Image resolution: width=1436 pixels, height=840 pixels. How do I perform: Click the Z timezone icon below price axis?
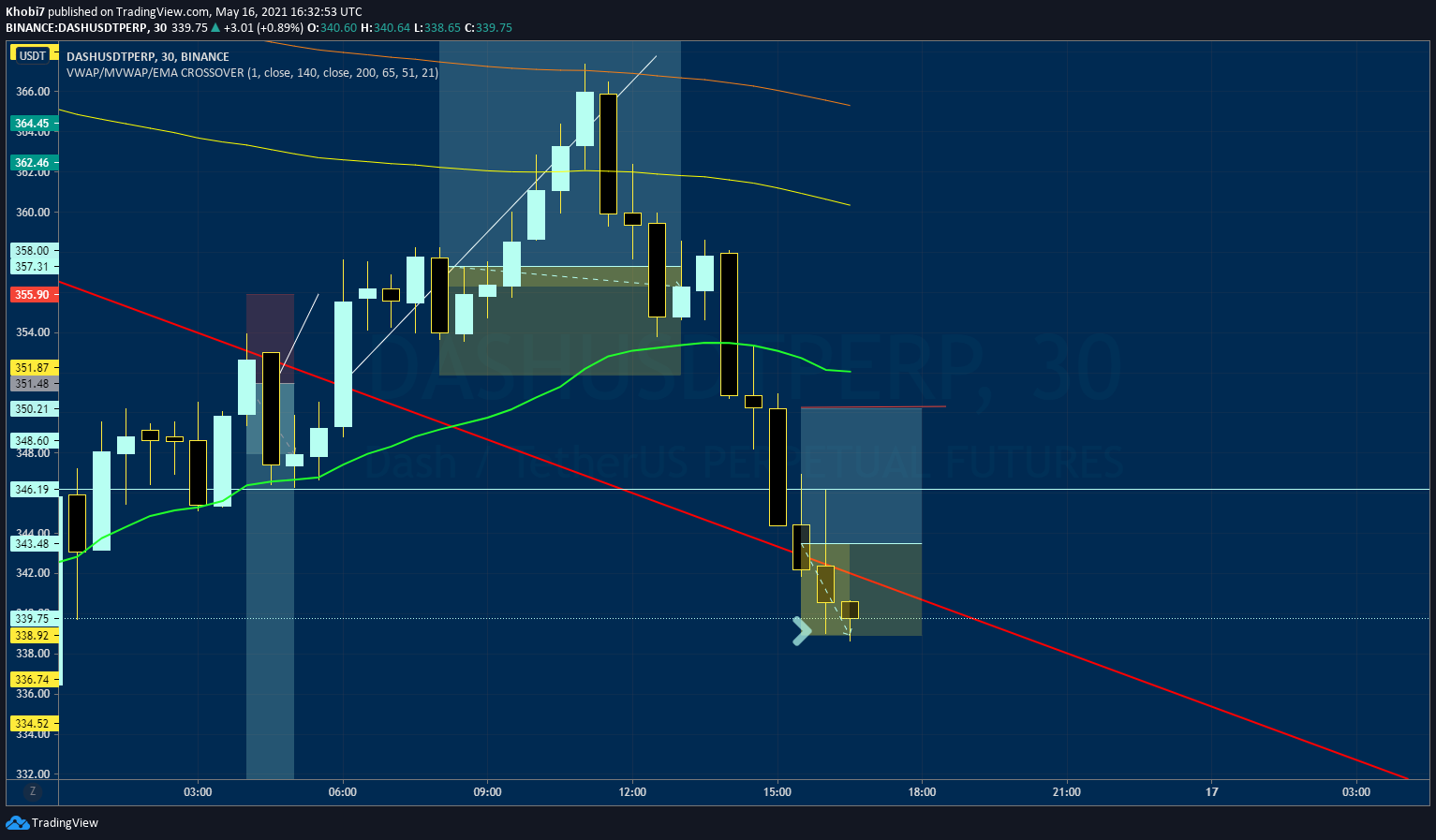tap(33, 791)
